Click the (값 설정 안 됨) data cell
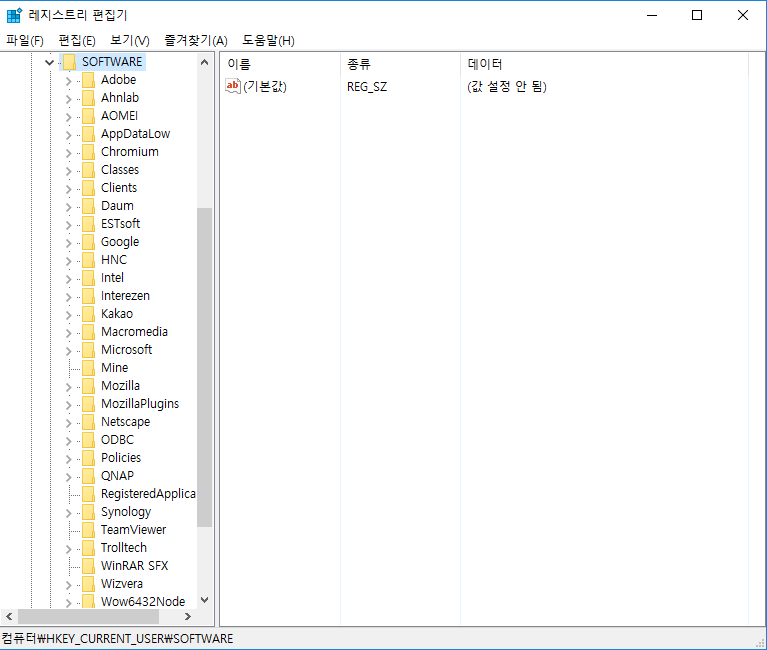767x650 pixels. click(x=507, y=87)
